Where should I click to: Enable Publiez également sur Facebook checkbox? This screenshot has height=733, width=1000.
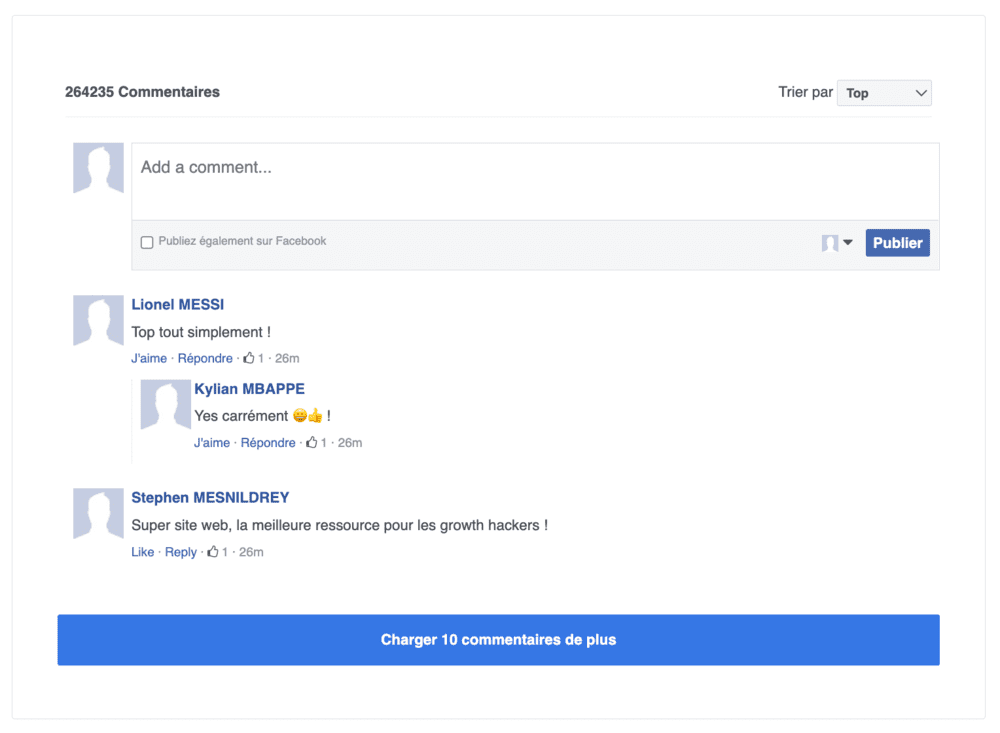click(147, 242)
